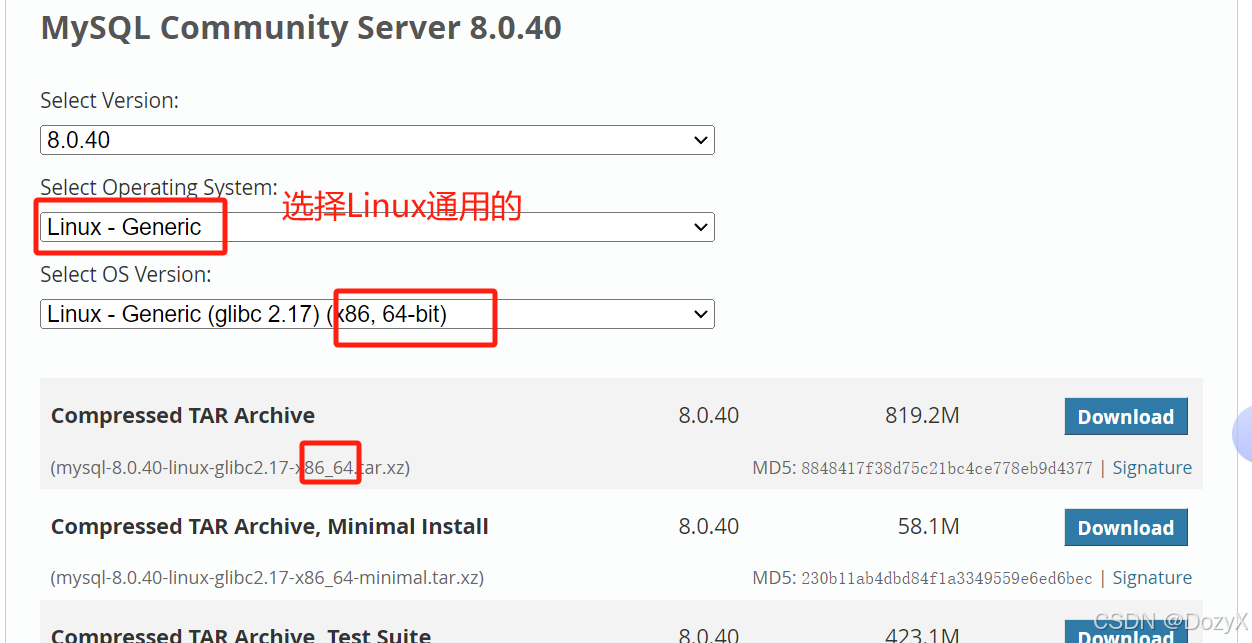Viewport: 1252px width, 643px height.
Task: Download the Compressed TAR Archive, Test Suite
Action: click(x=1126, y=633)
